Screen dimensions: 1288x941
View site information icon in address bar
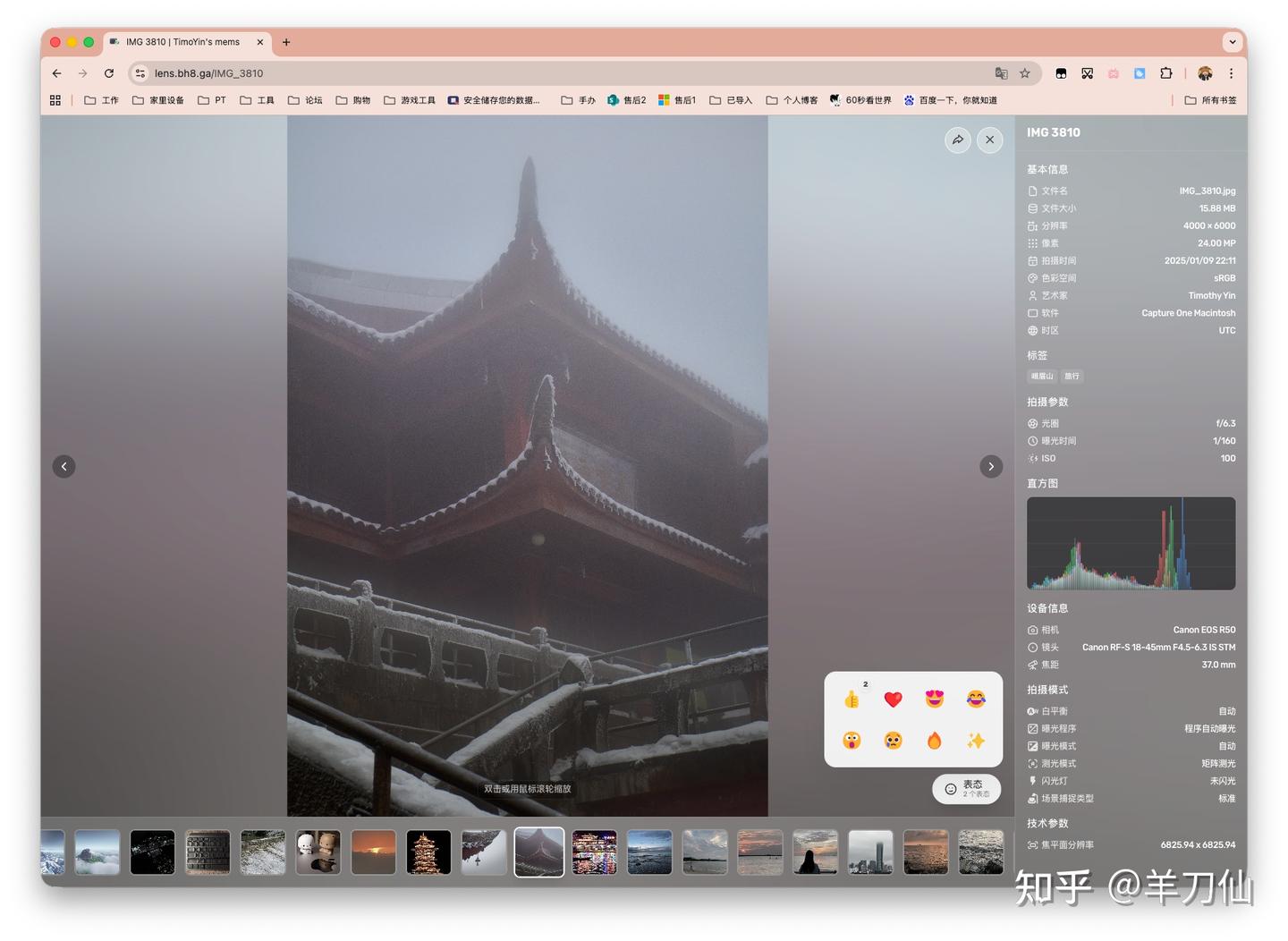click(140, 73)
